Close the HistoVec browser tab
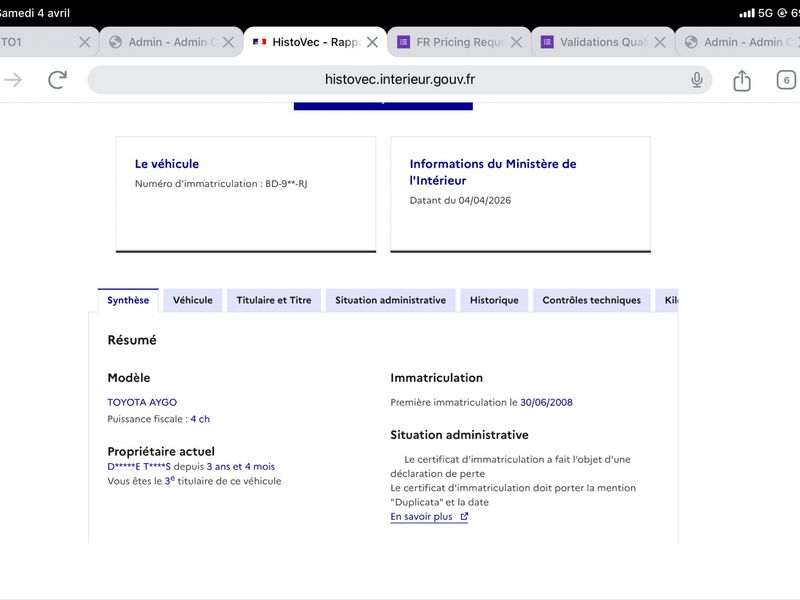This screenshot has height=600, width=800. tap(372, 42)
